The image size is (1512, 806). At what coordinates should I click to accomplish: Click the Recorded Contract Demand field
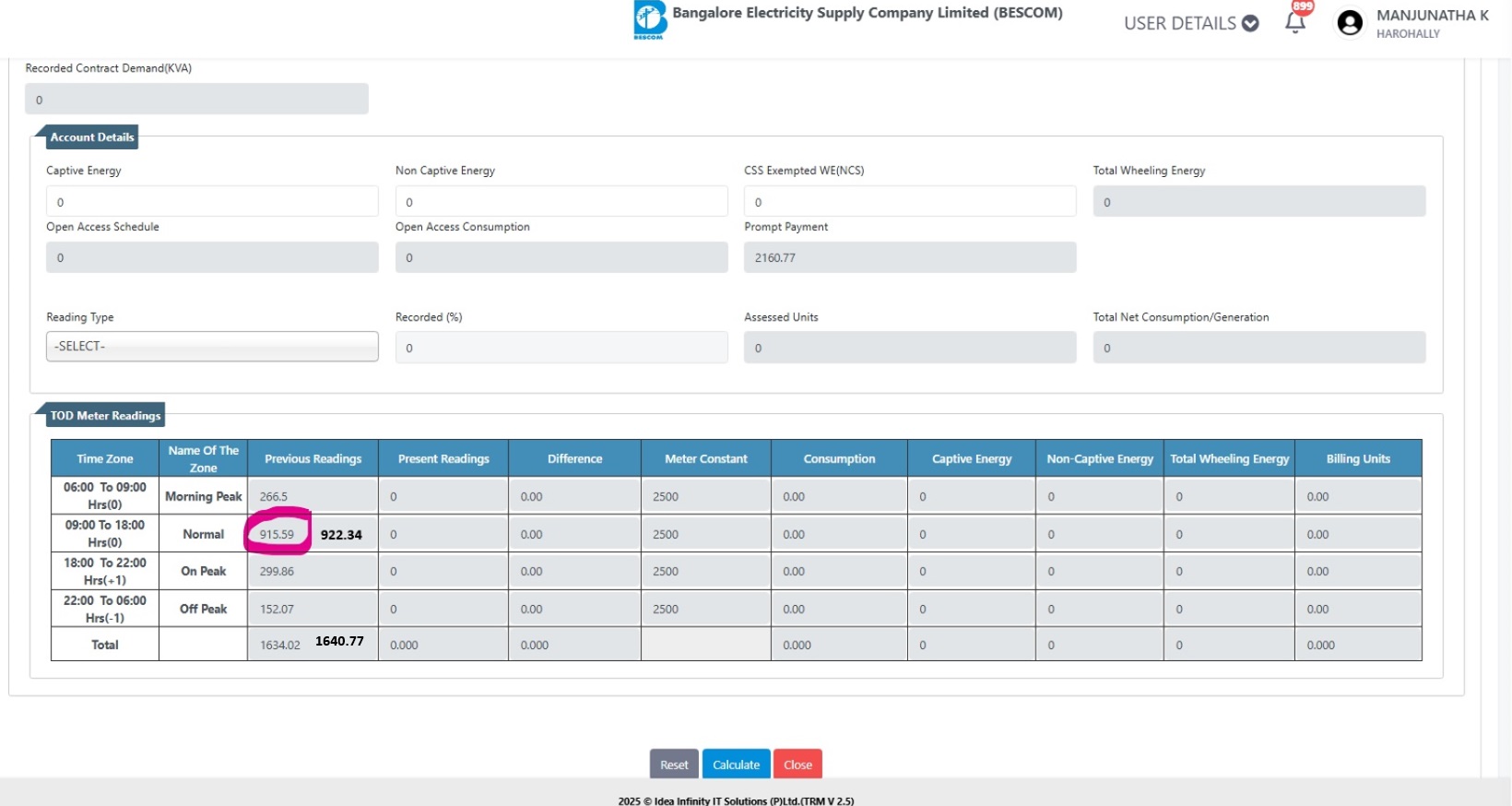196,100
